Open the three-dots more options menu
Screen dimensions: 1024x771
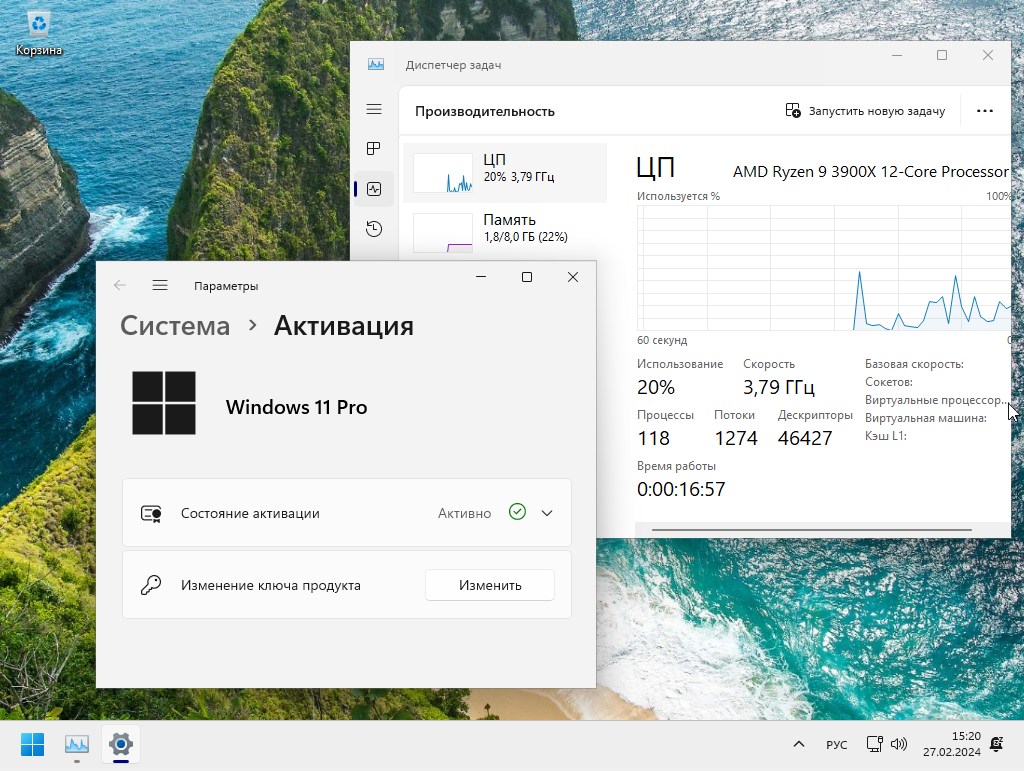[x=985, y=111]
